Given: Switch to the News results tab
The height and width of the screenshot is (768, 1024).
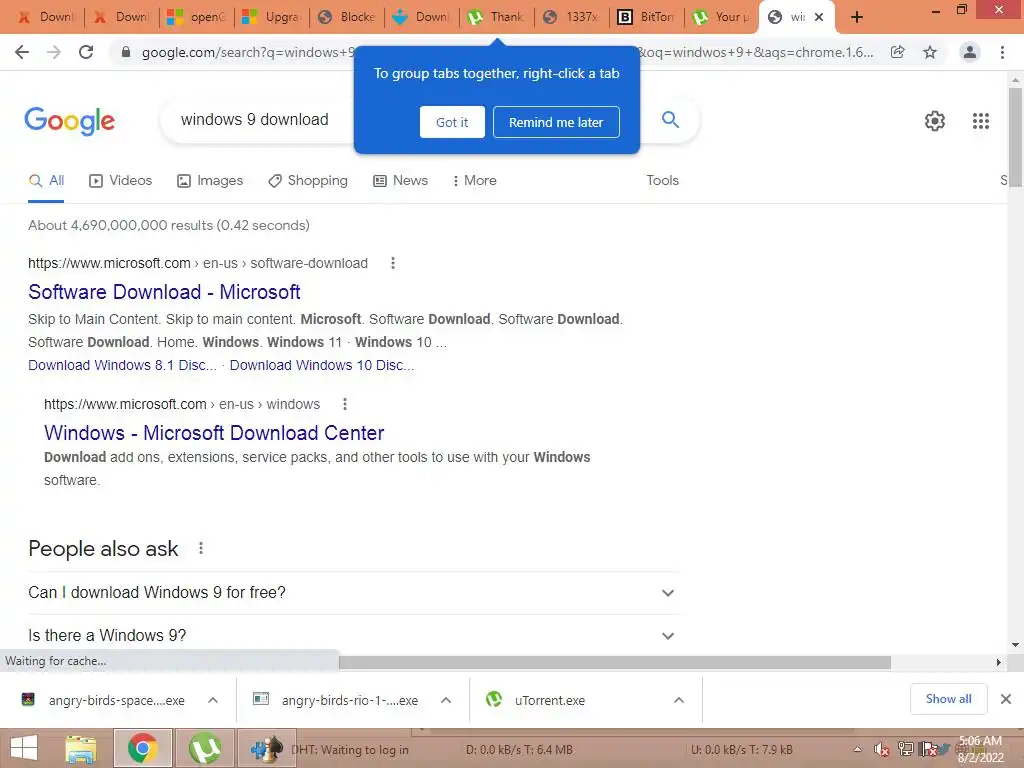Looking at the screenshot, I should click(x=400, y=180).
